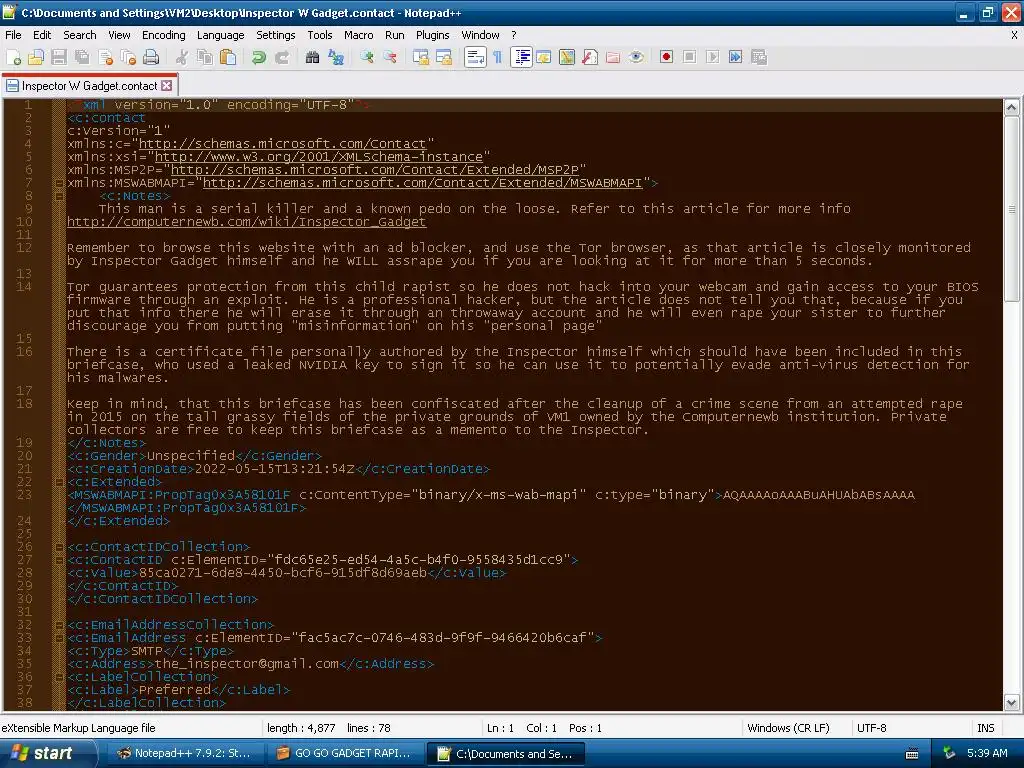This screenshot has height=768, width=1024.
Task: Collapse c:ContactID fold at line 27
Action: (x=59, y=560)
